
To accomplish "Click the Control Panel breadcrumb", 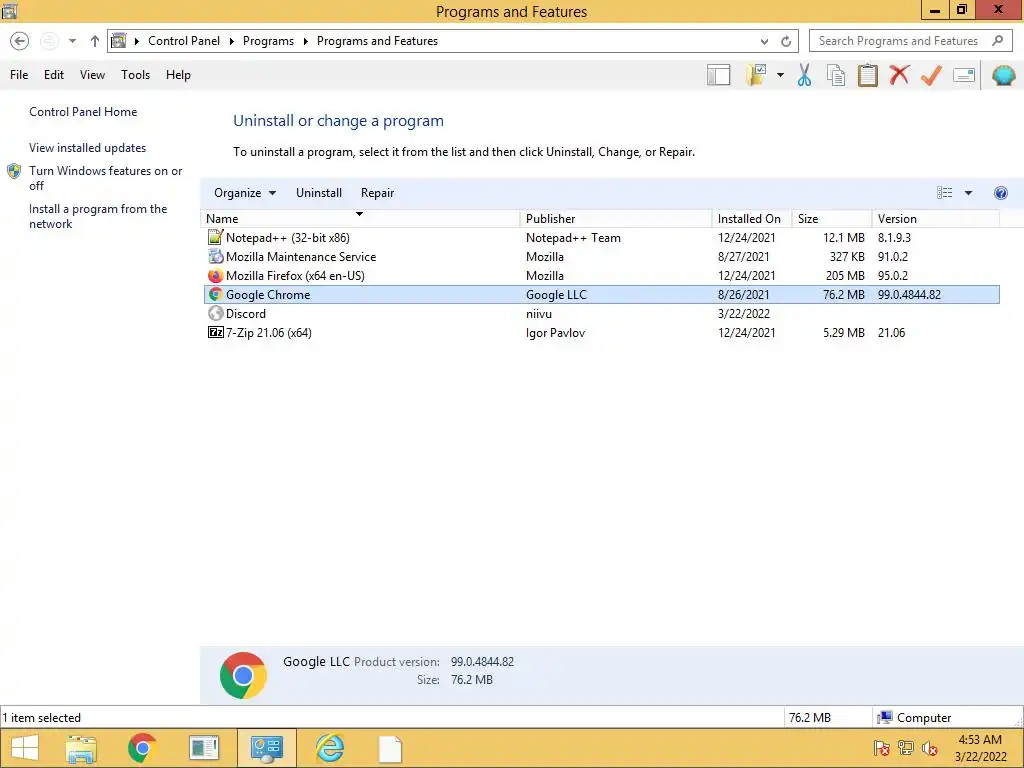I will pyautogui.click(x=184, y=40).
